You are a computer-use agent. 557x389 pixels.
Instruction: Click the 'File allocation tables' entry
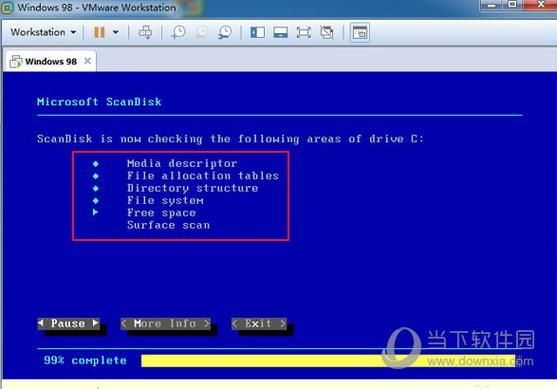pyautogui.click(x=203, y=176)
